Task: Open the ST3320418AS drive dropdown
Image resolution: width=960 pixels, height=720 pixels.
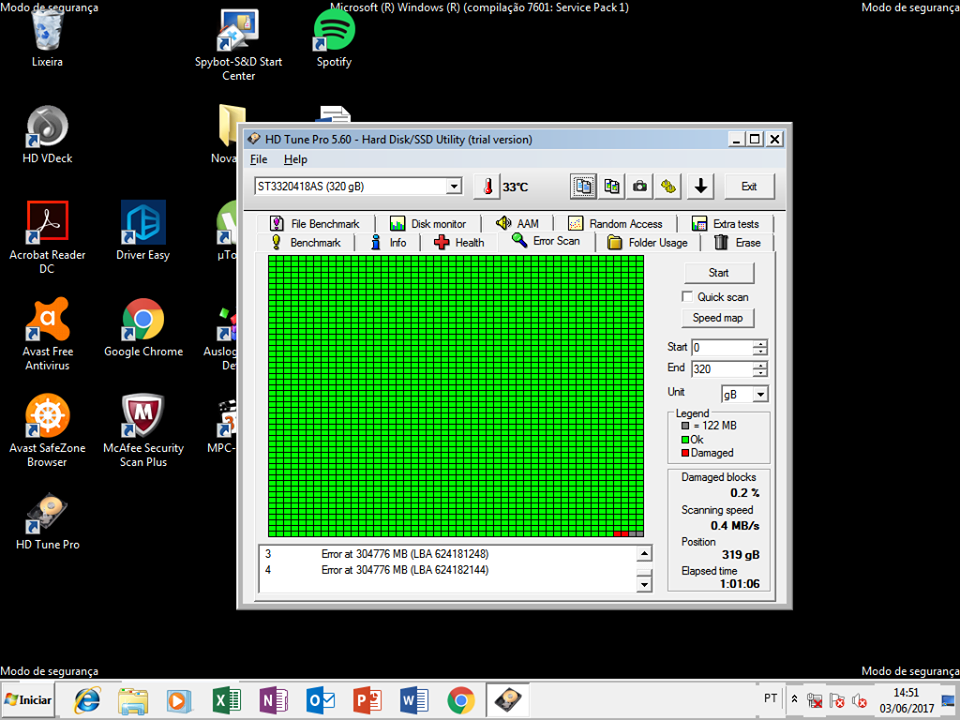Action: (x=454, y=186)
